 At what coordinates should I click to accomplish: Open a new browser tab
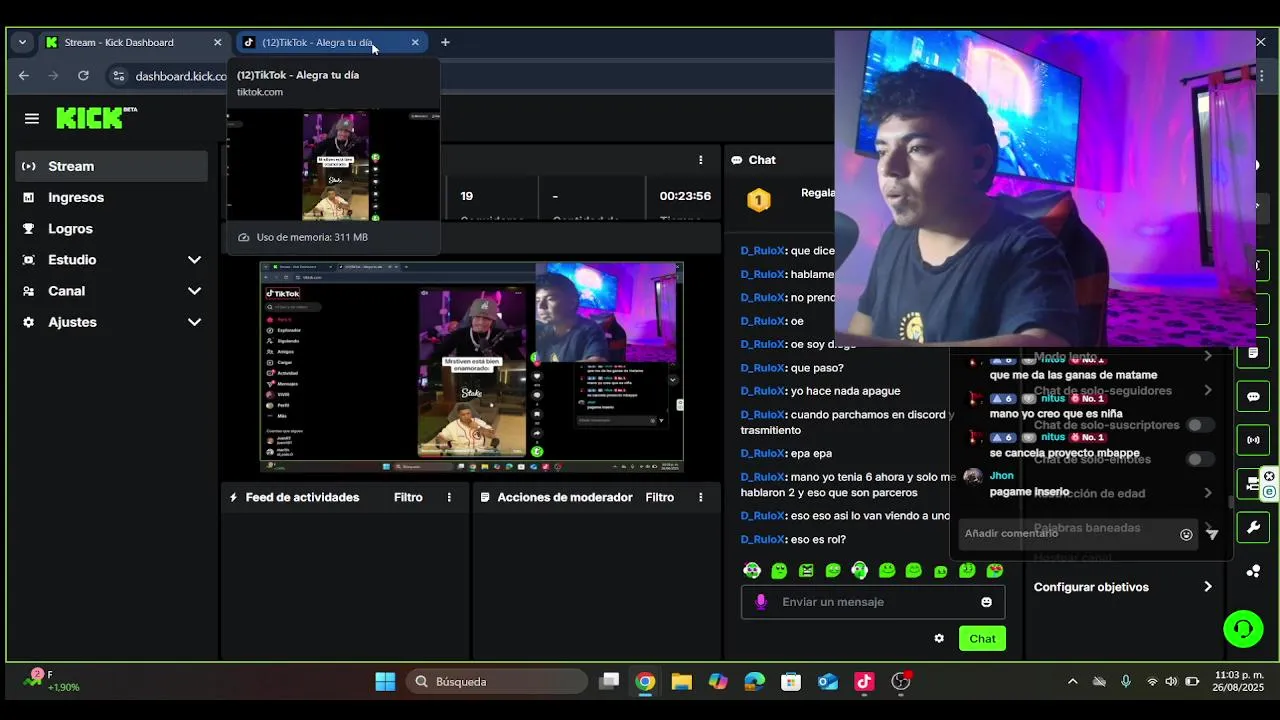(445, 42)
